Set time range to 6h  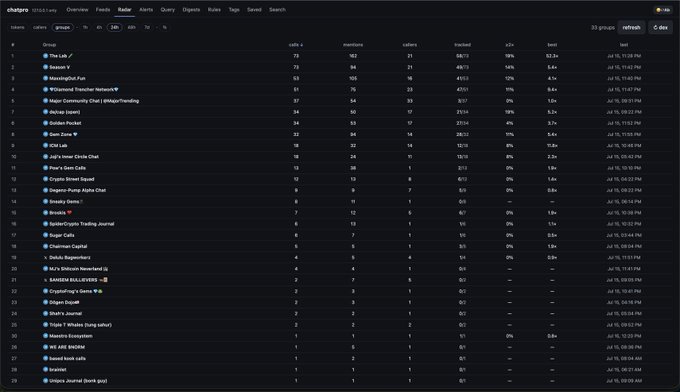click(99, 27)
